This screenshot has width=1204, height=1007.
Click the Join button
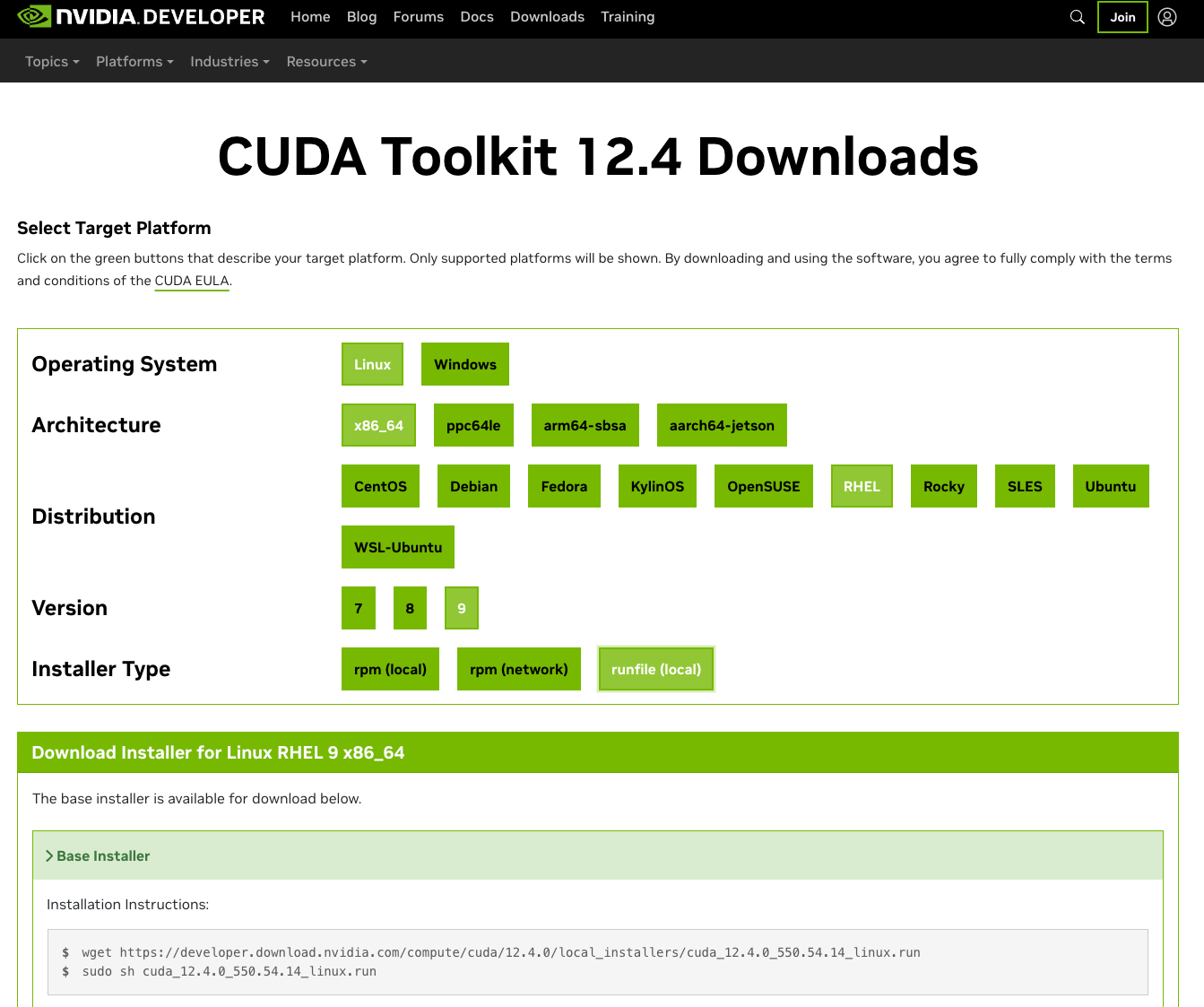[1122, 17]
